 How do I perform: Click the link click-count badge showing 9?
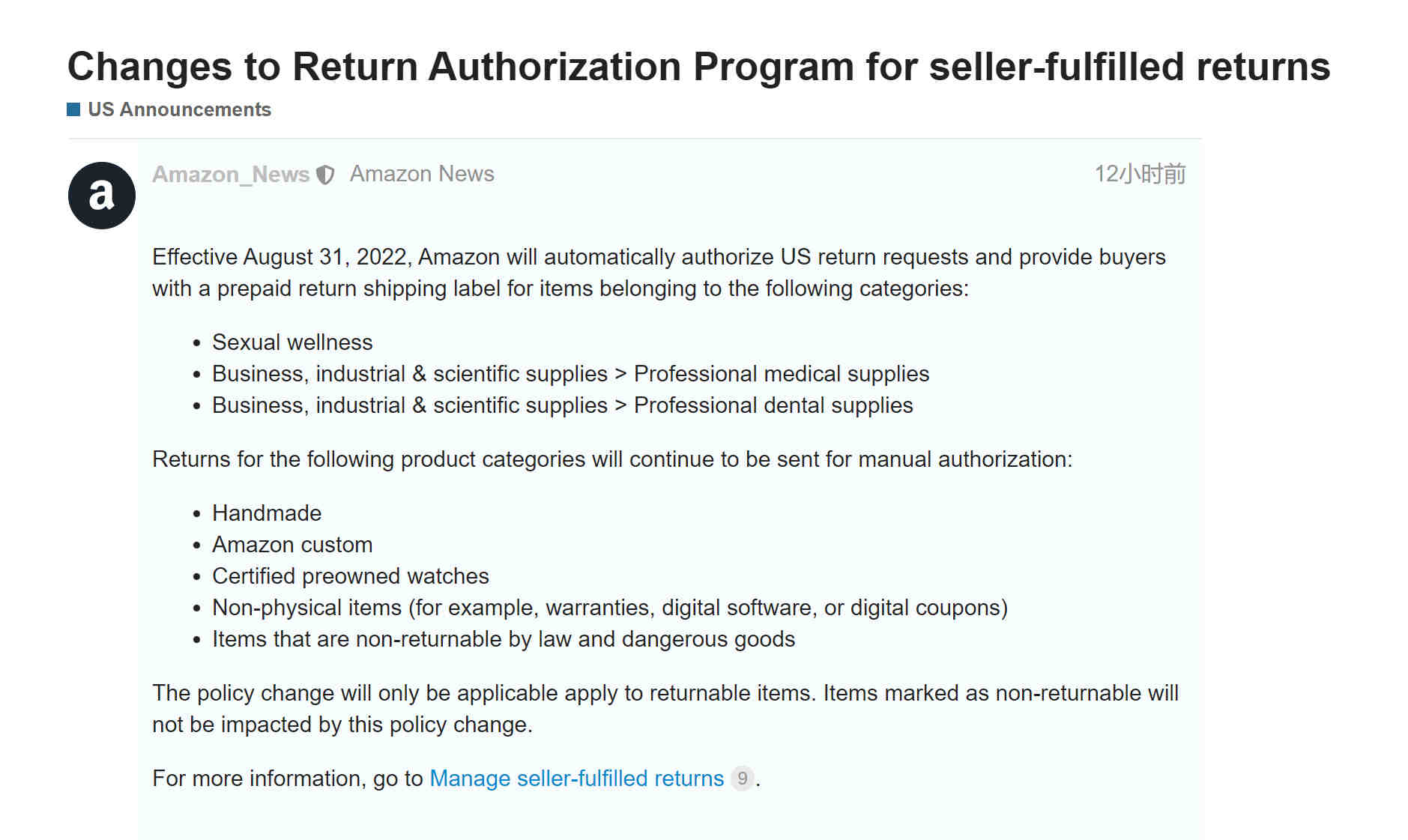(742, 779)
